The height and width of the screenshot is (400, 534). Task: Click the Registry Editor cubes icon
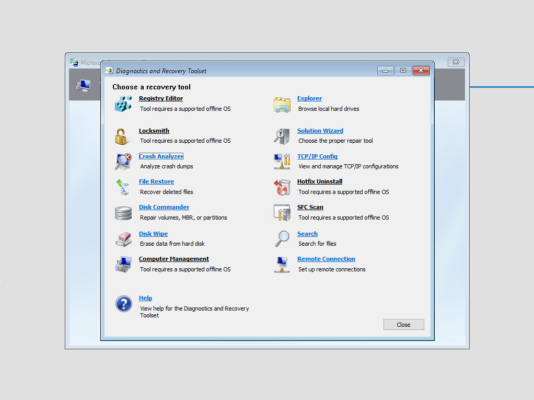tap(123, 104)
